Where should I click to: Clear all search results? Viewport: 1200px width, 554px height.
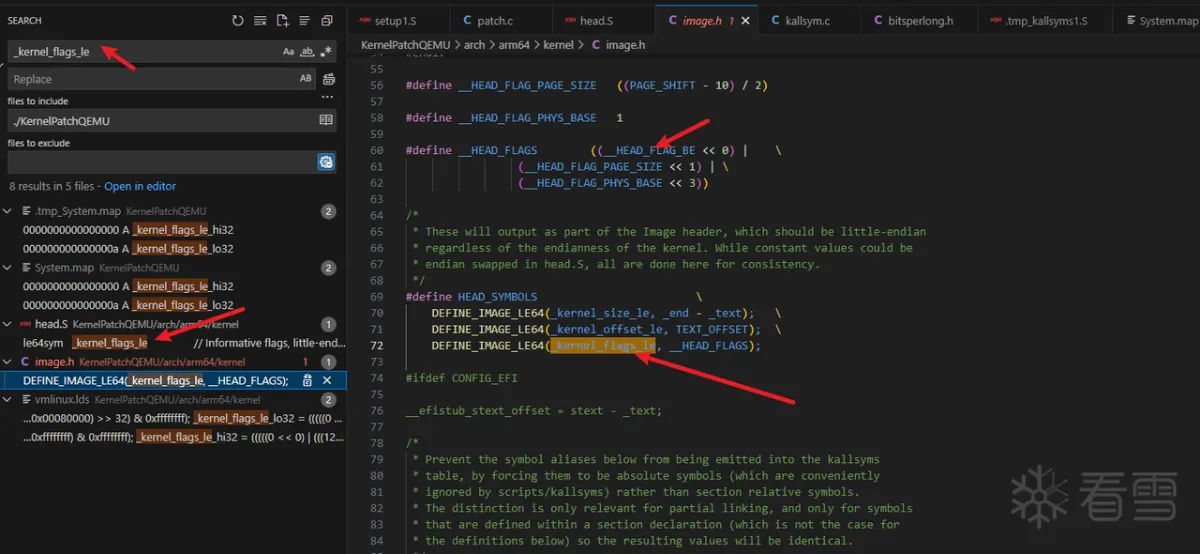(x=260, y=20)
